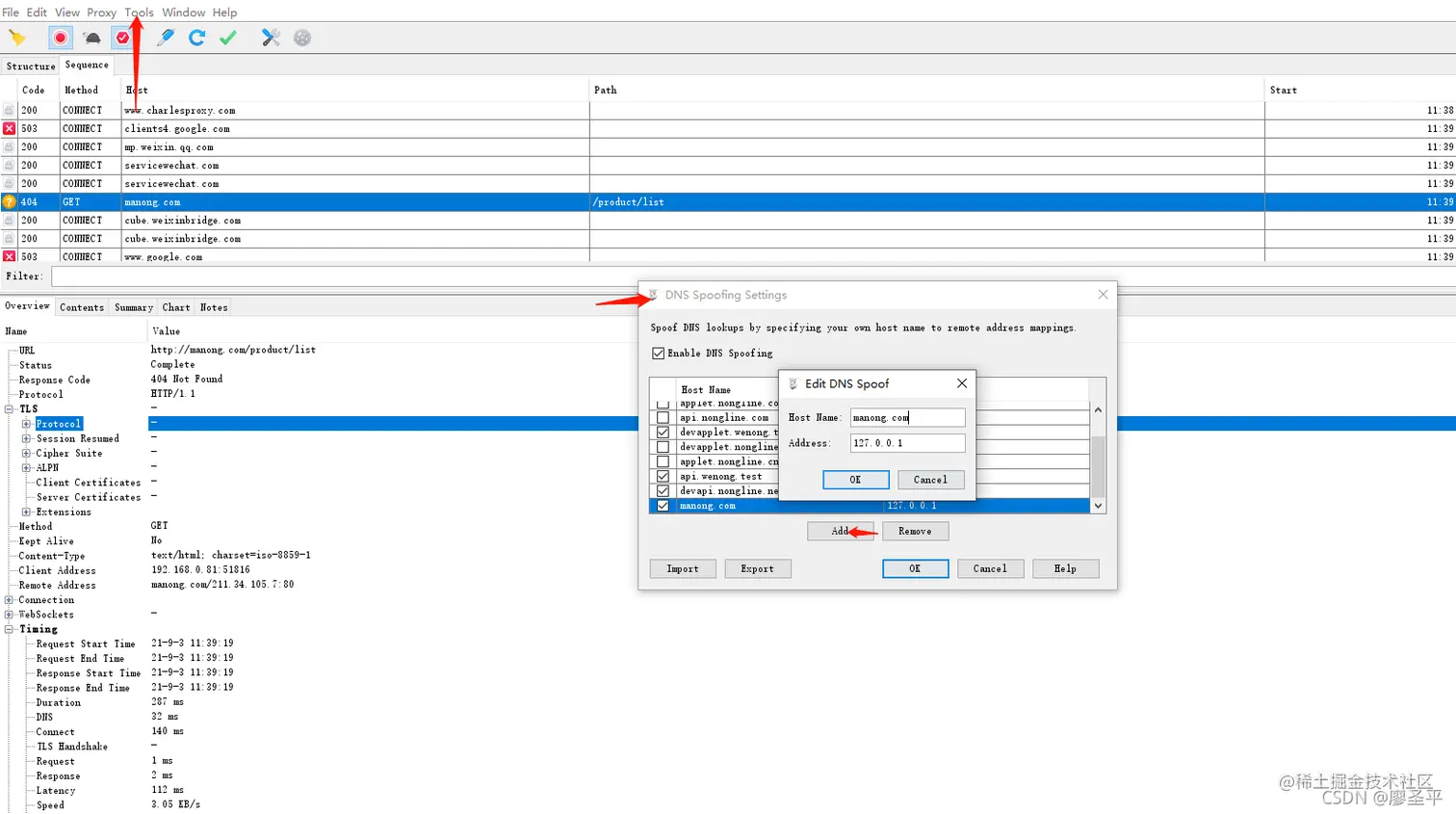The width and height of the screenshot is (1456, 814).
Task: Toggle the red Record button in toolbar
Action: tap(61, 38)
